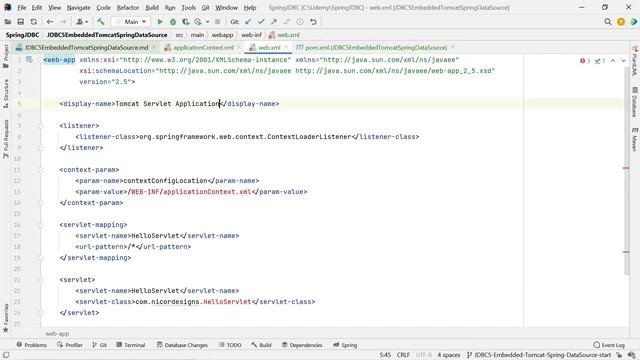The width and height of the screenshot is (640, 360).
Task: Open Search Everywhere magnifier icon
Action: pyautogui.click(x=608, y=22)
